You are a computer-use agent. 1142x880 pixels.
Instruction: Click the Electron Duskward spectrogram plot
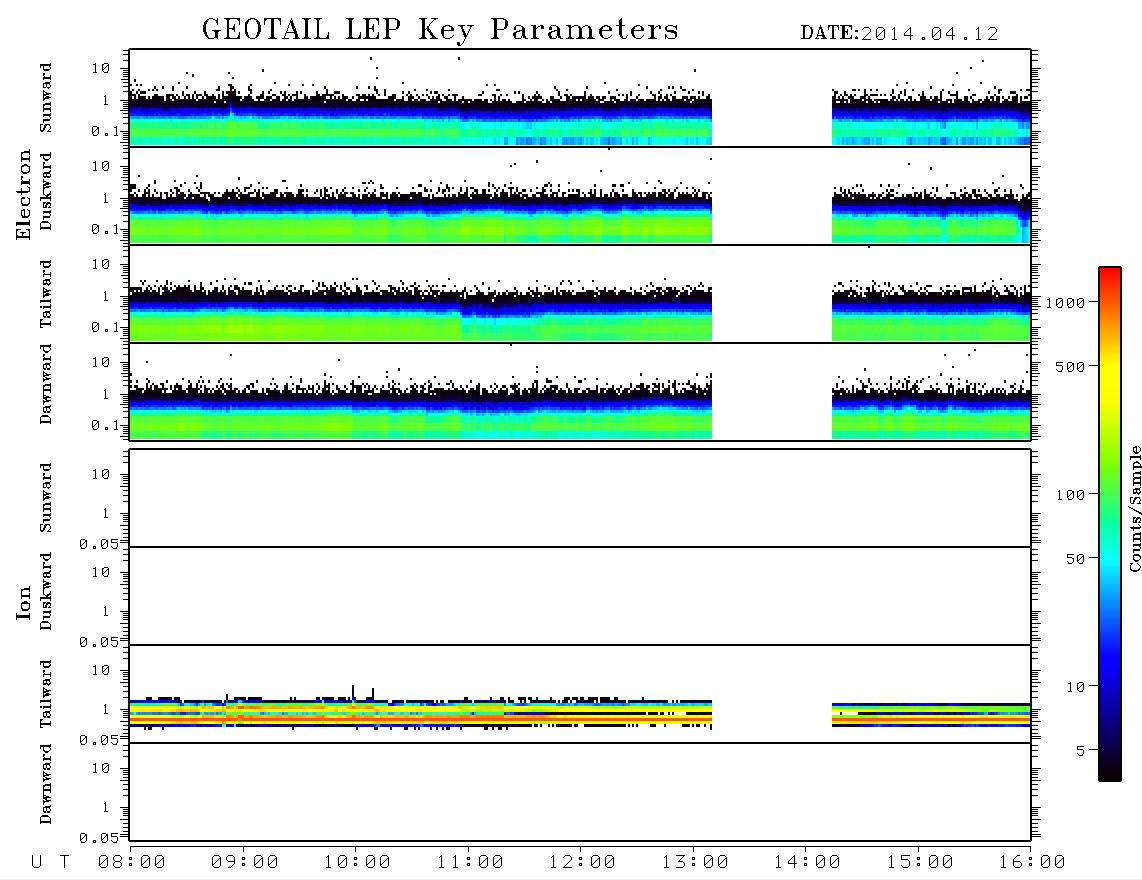pos(580,195)
